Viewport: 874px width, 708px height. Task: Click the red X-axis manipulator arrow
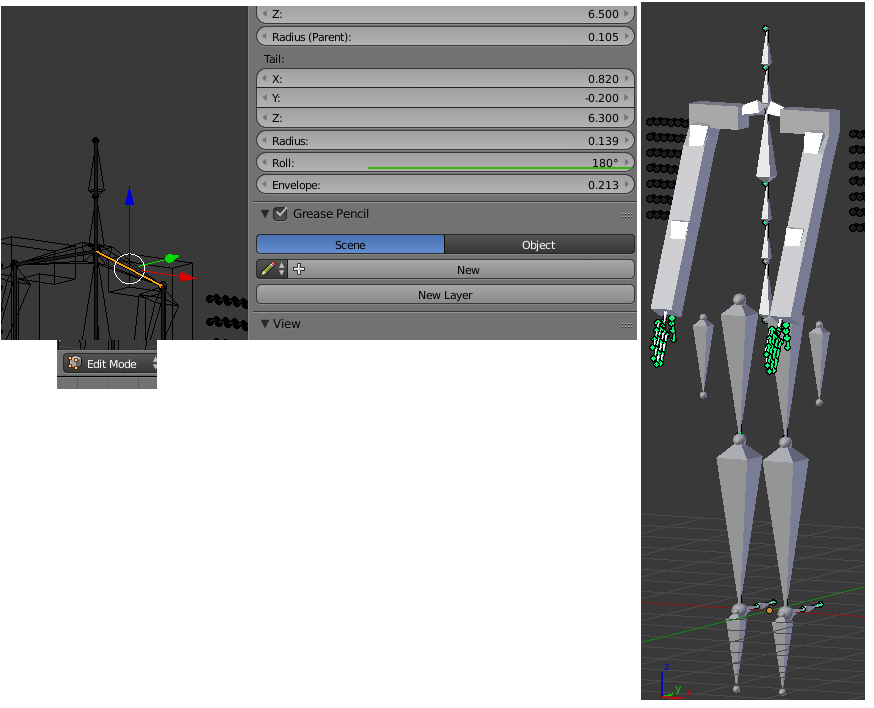(x=188, y=277)
